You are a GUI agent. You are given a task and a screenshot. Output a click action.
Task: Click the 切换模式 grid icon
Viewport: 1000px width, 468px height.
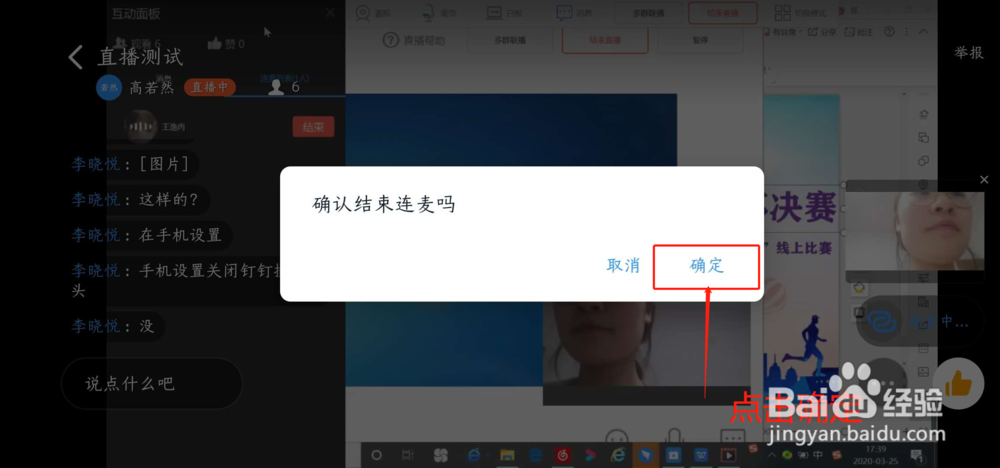click(x=783, y=12)
